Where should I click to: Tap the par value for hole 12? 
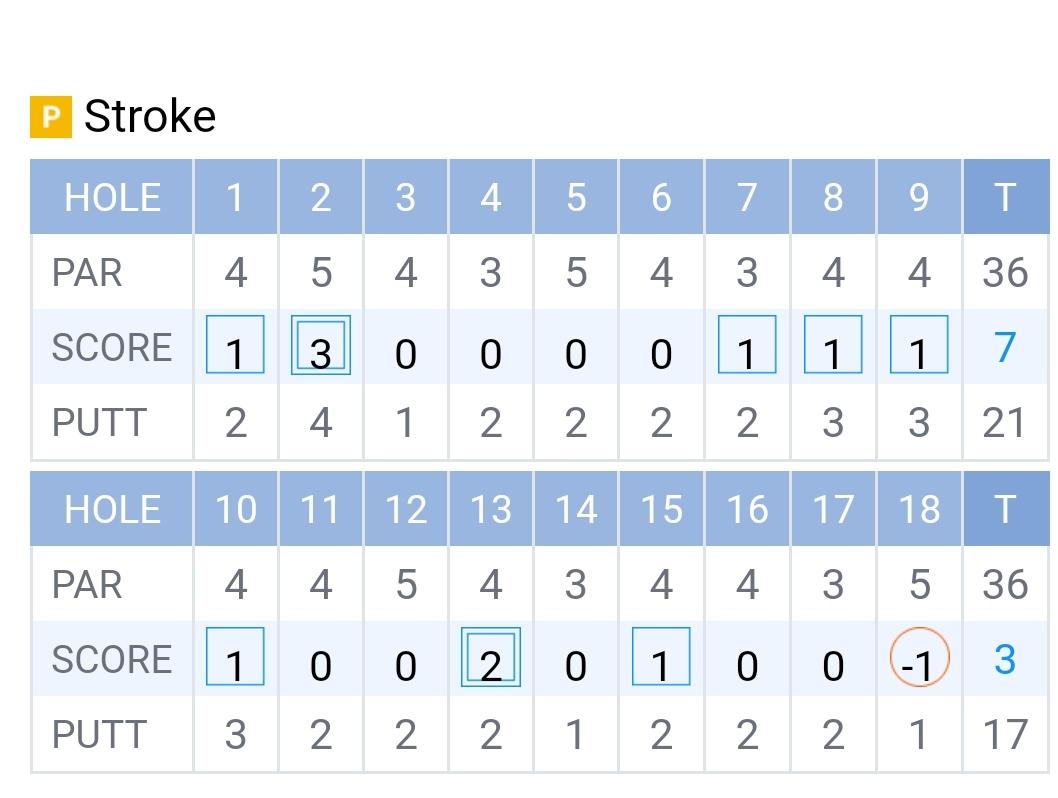coord(405,584)
